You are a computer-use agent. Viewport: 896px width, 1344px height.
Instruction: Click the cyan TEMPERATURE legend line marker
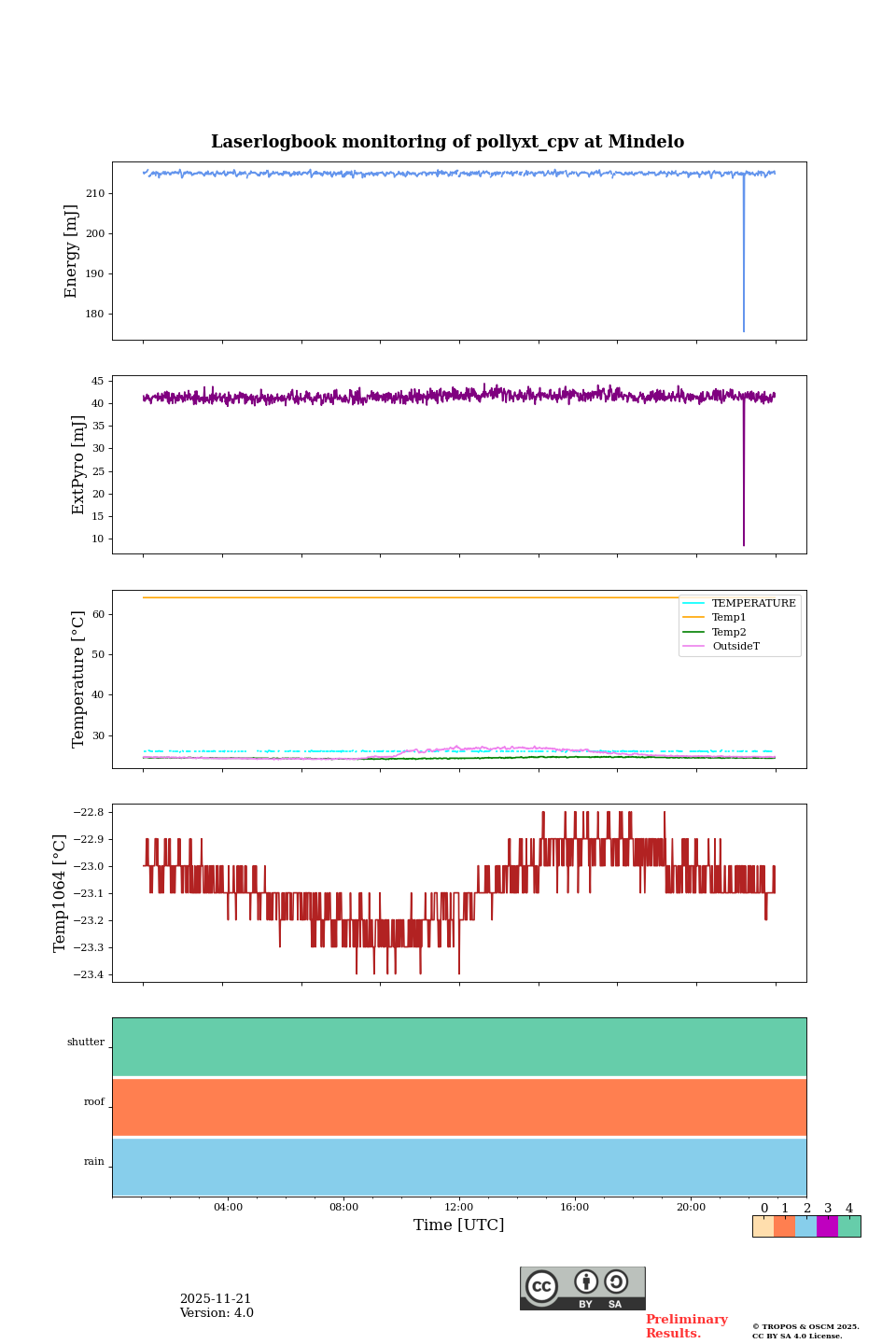(693, 604)
